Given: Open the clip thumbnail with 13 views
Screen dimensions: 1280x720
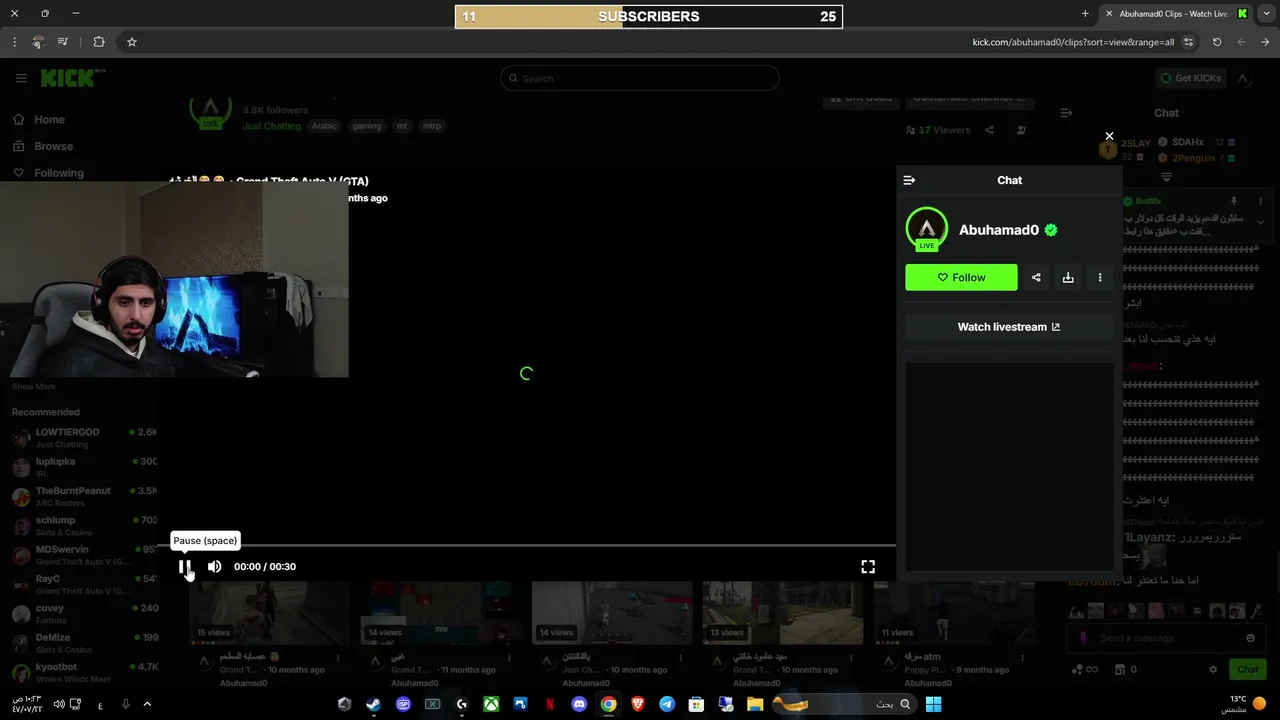Looking at the screenshot, I should 782,612.
